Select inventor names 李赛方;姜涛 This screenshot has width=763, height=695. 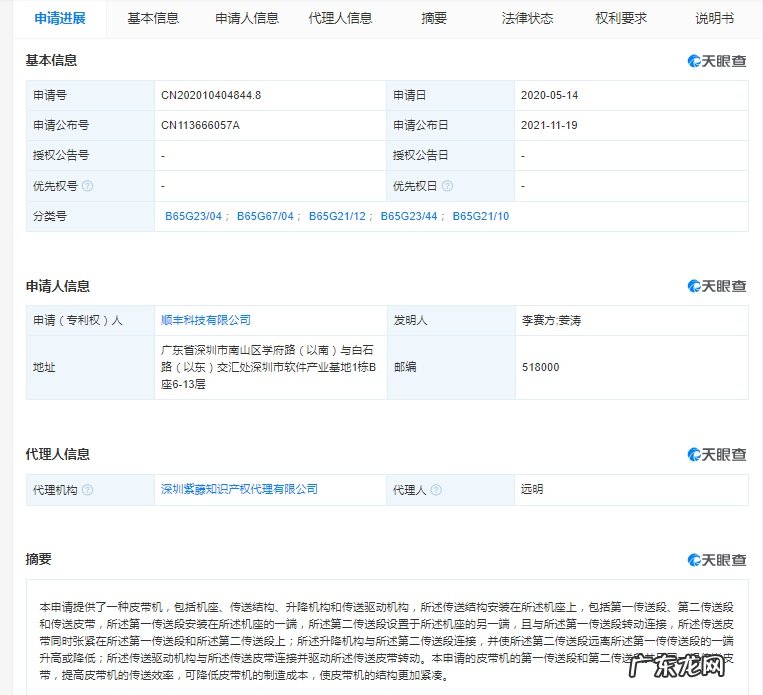coord(551,320)
